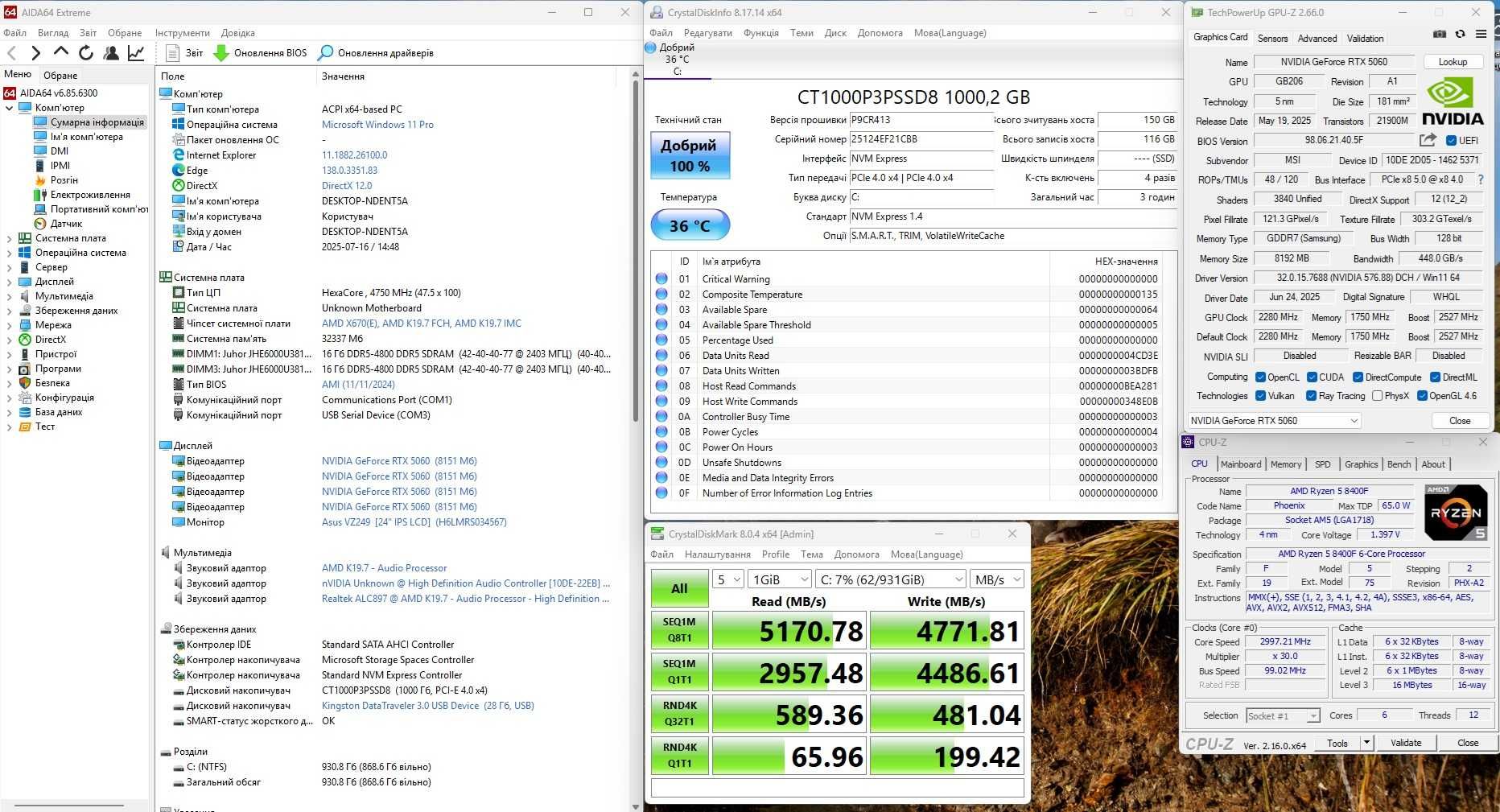Open the NVIDIA GeForce RTX 5060 GPU selector dropdown

tap(1274, 421)
